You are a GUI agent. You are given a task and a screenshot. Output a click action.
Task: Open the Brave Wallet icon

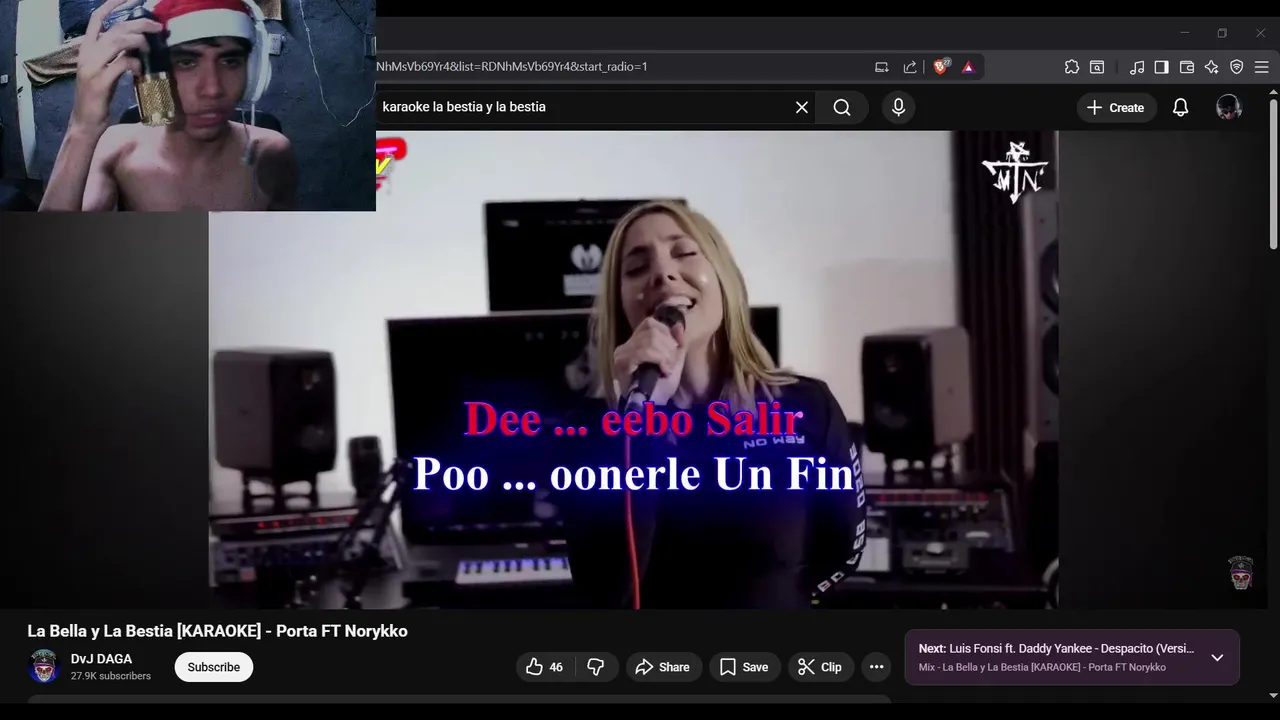click(x=1187, y=67)
